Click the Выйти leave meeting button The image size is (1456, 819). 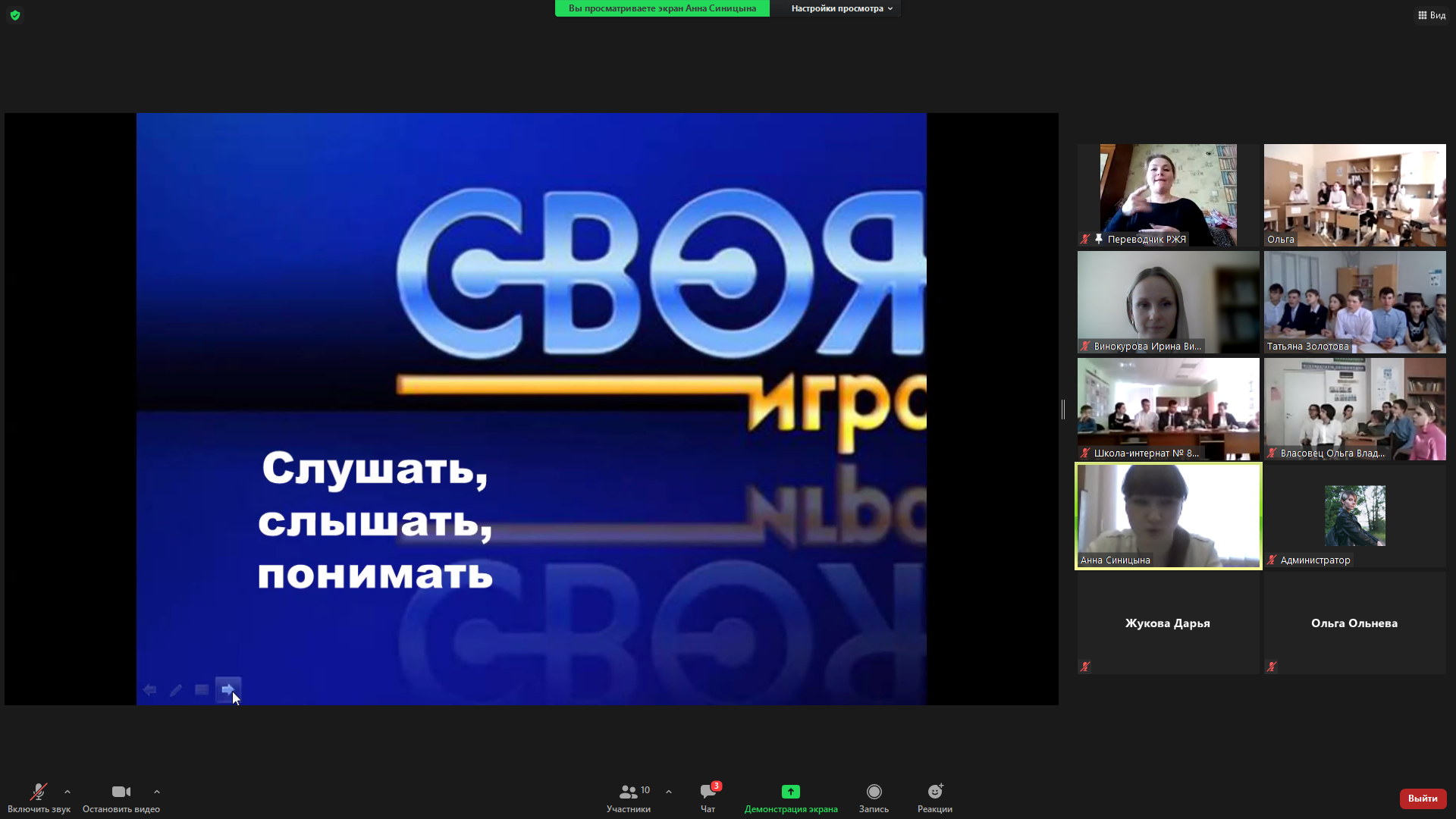pyautogui.click(x=1422, y=798)
